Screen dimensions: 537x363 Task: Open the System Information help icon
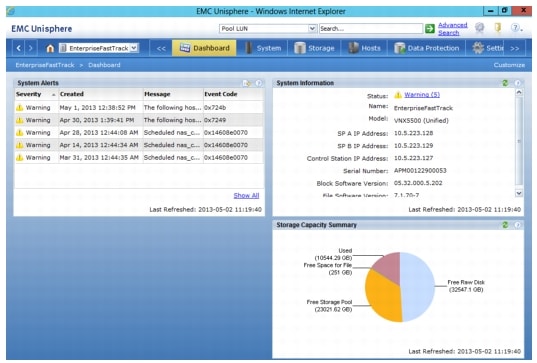(x=517, y=83)
